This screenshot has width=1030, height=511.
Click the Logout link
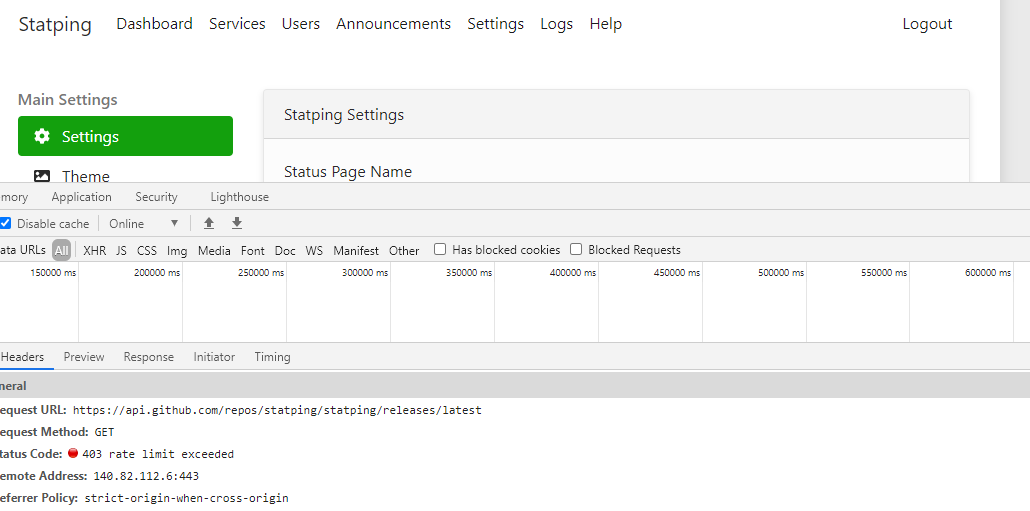point(927,24)
